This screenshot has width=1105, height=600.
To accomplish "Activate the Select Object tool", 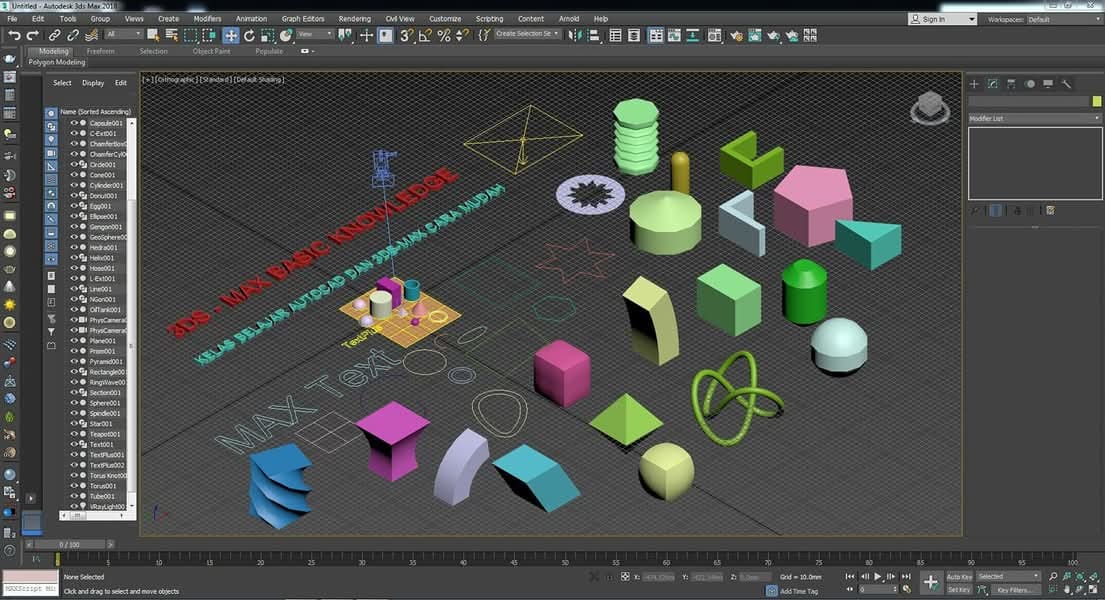I will tap(153, 35).
